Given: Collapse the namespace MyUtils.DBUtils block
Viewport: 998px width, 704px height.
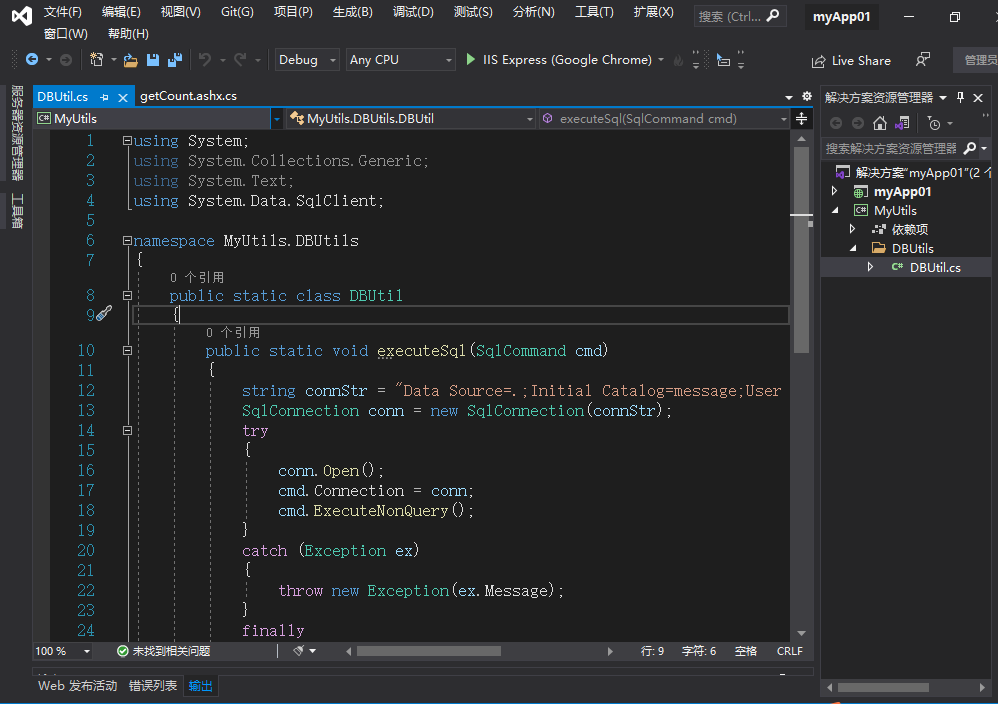Looking at the screenshot, I should pyautogui.click(x=127, y=241).
